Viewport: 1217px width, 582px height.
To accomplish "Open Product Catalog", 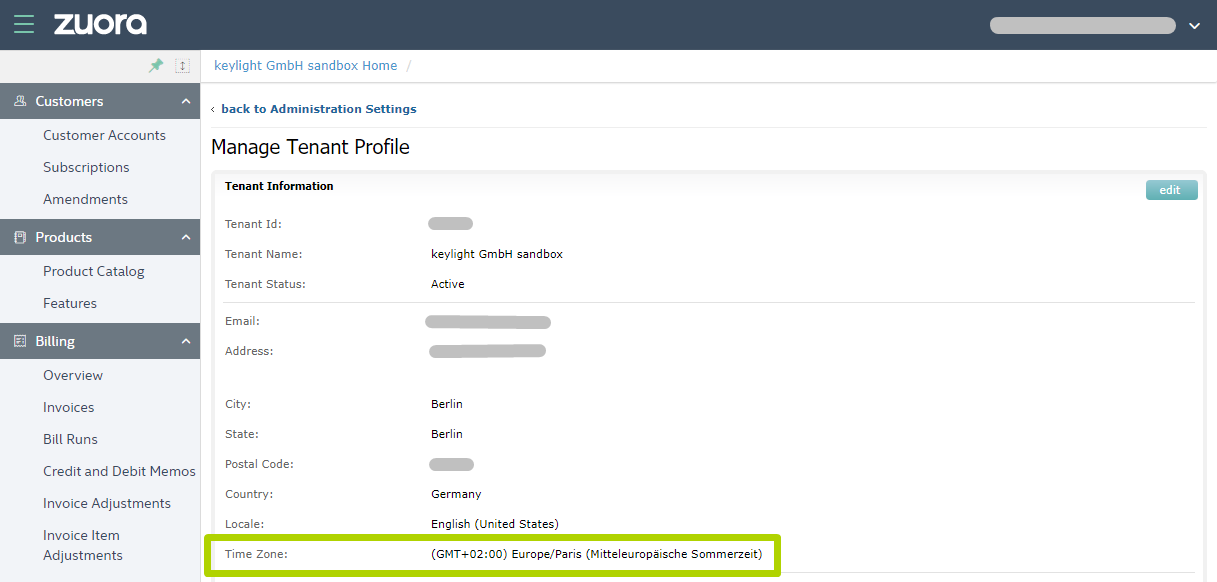I will coord(94,271).
